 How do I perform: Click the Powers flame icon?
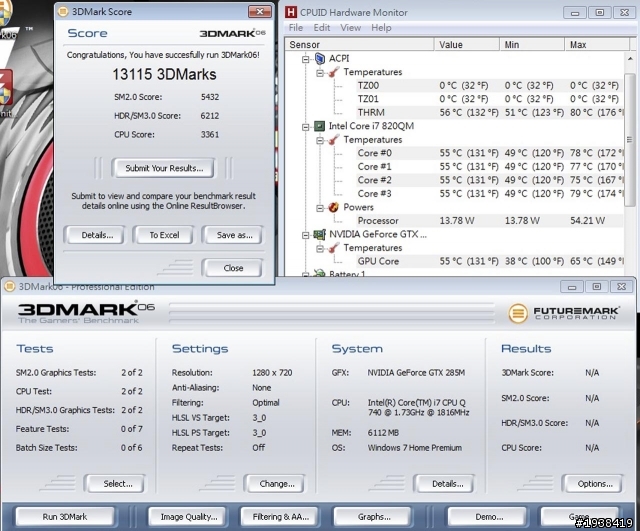(333, 207)
